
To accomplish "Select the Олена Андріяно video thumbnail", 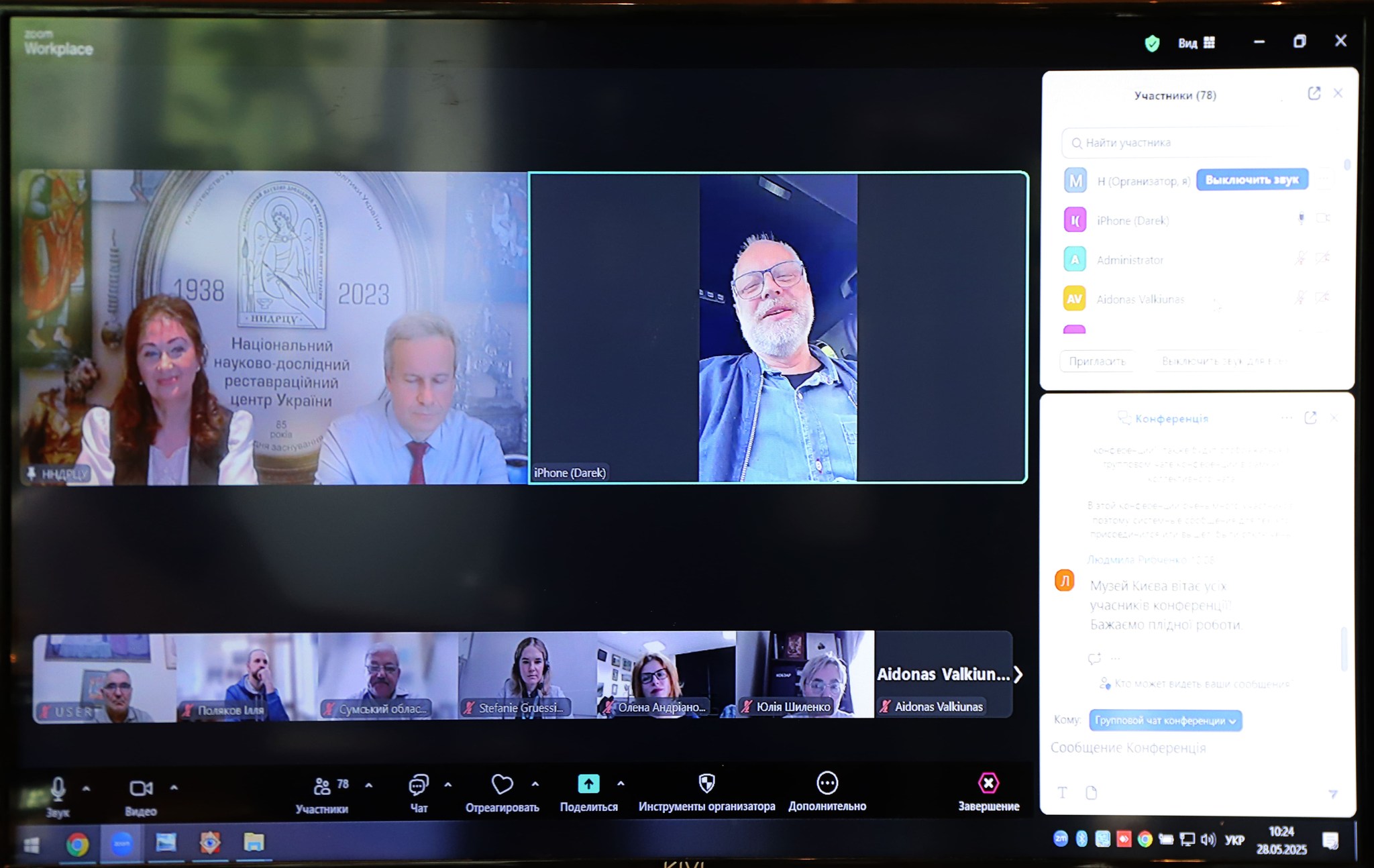I will click(x=666, y=675).
